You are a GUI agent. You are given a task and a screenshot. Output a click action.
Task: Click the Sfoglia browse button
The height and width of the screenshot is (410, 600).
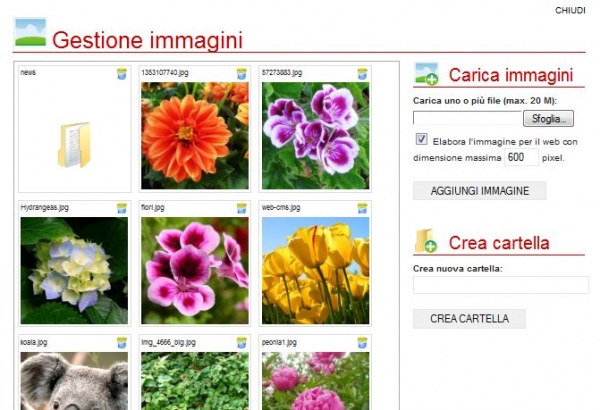coord(548,119)
